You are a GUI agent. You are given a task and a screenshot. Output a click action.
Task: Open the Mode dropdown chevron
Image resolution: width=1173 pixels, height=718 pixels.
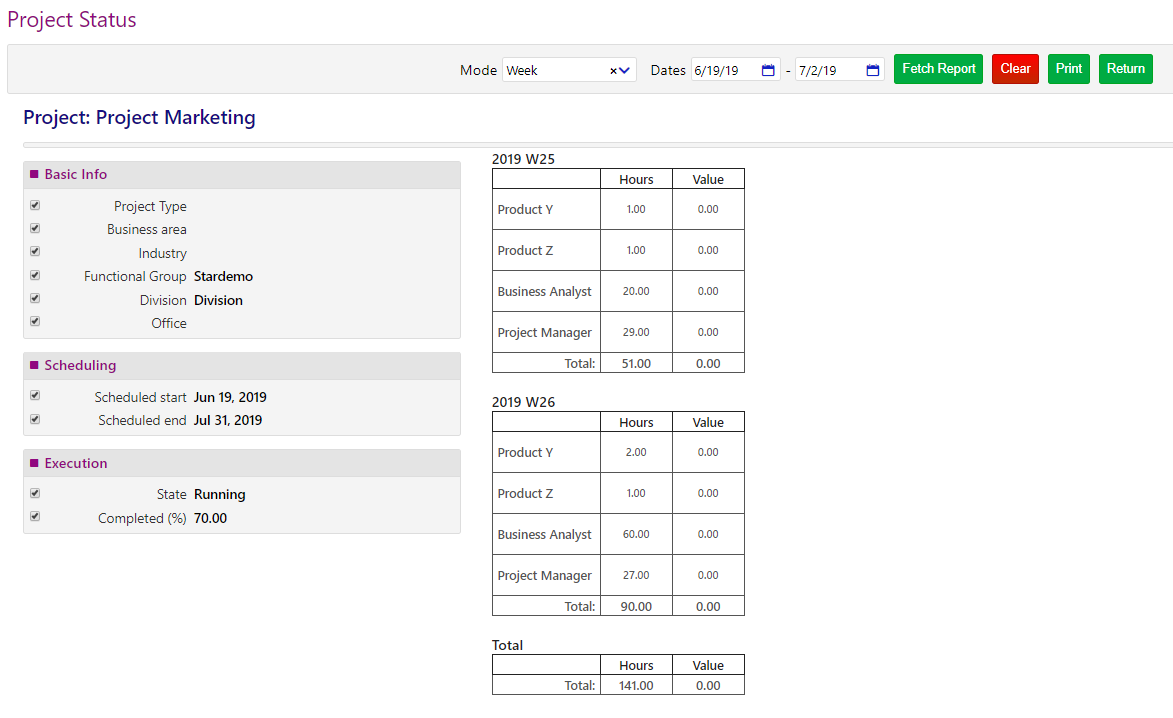624,69
